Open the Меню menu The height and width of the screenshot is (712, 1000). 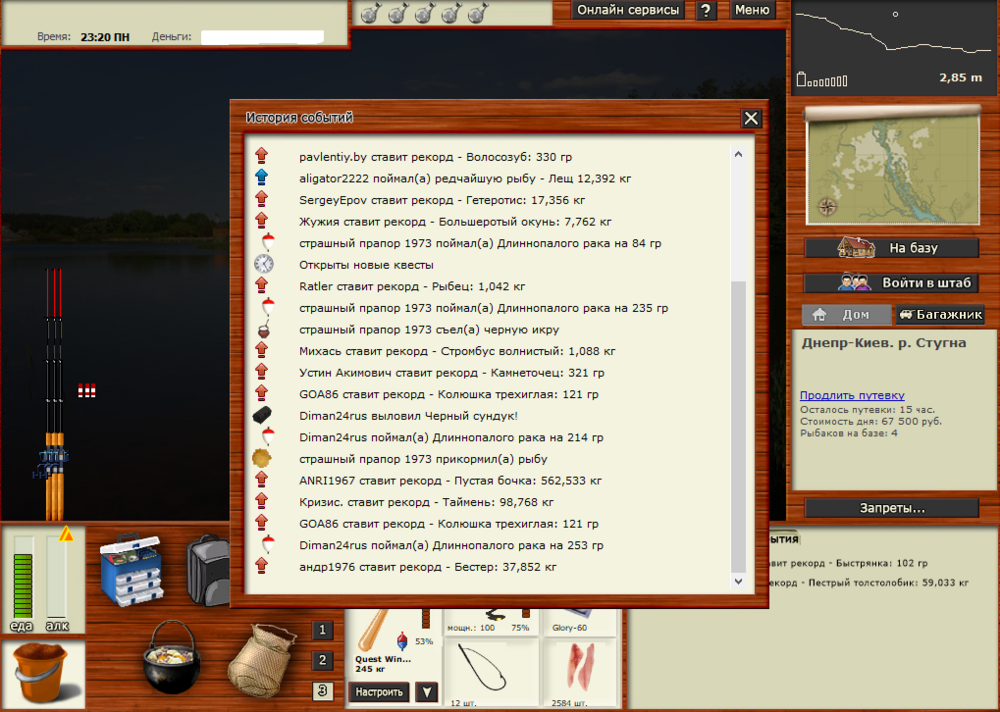(x=752, y=10)
